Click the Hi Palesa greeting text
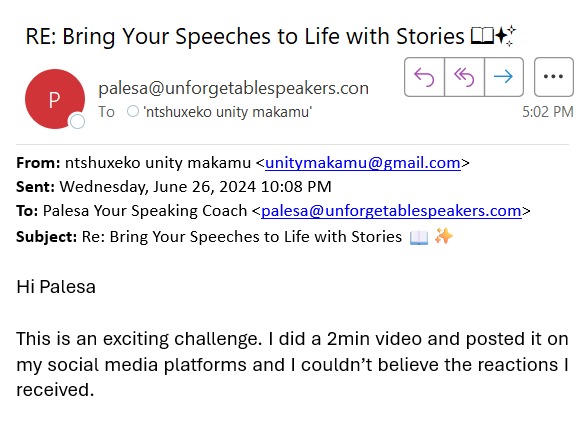This screenshot has height=426, width=580. 56,287
